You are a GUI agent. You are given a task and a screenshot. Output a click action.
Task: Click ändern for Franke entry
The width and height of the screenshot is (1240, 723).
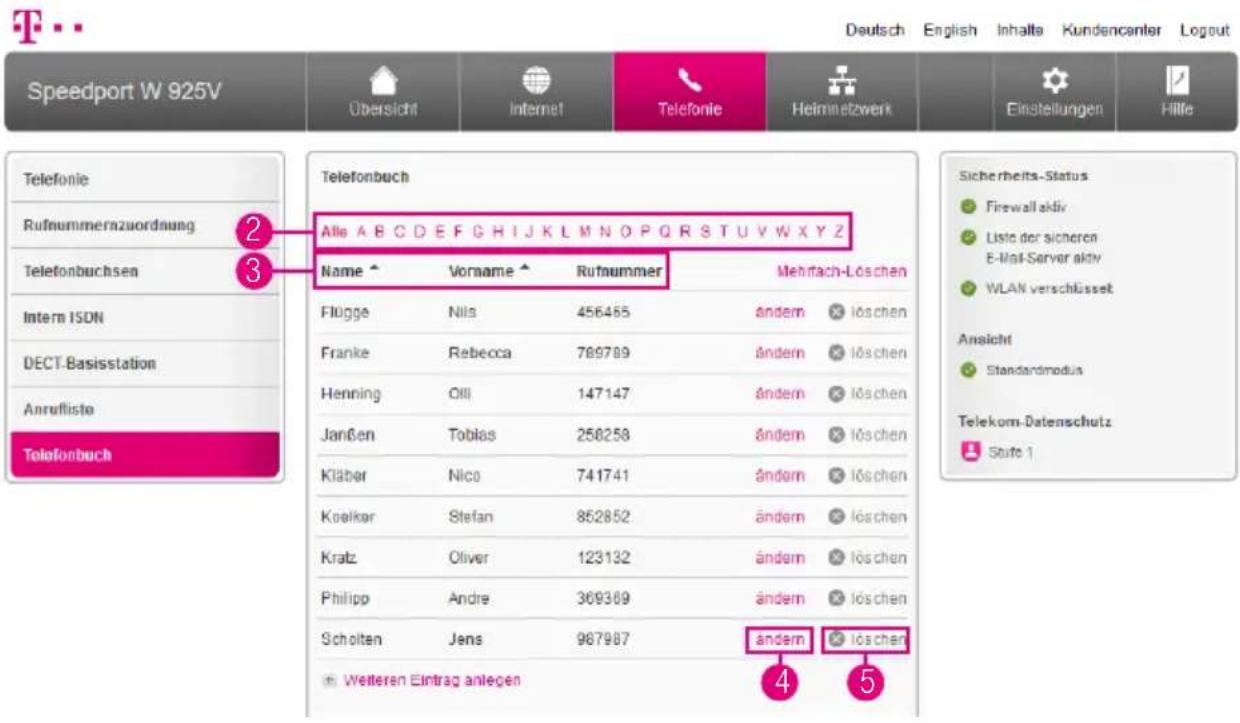(x=780, y=353)
